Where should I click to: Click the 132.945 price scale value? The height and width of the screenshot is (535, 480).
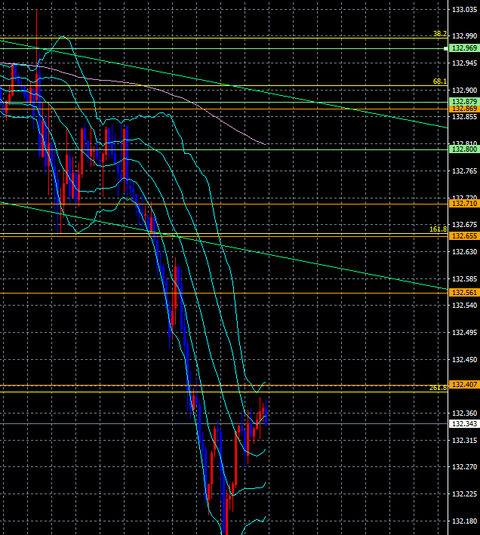click(x=465, y=63)
